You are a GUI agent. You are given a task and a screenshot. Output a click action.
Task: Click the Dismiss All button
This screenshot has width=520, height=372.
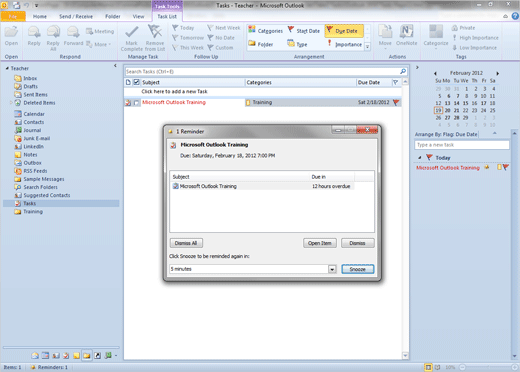186,243
